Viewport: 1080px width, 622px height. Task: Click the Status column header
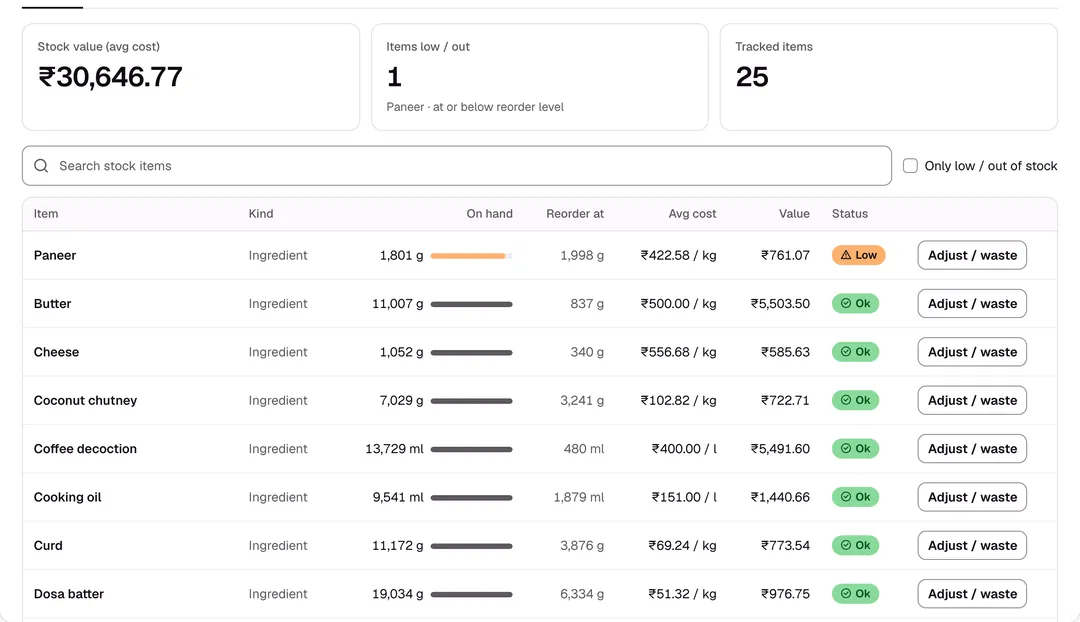pyautogui.click(x=850, y=214)
